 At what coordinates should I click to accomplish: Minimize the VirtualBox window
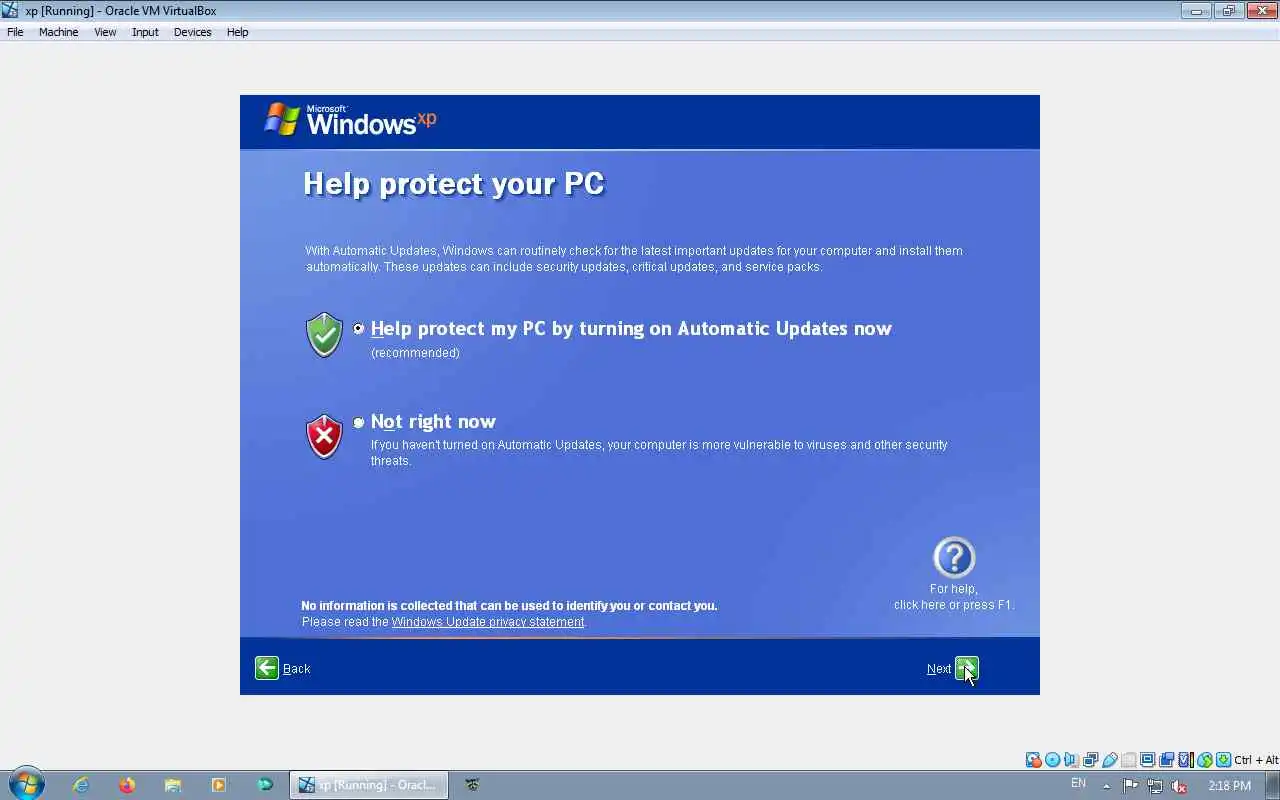[x=1195, y=11]
